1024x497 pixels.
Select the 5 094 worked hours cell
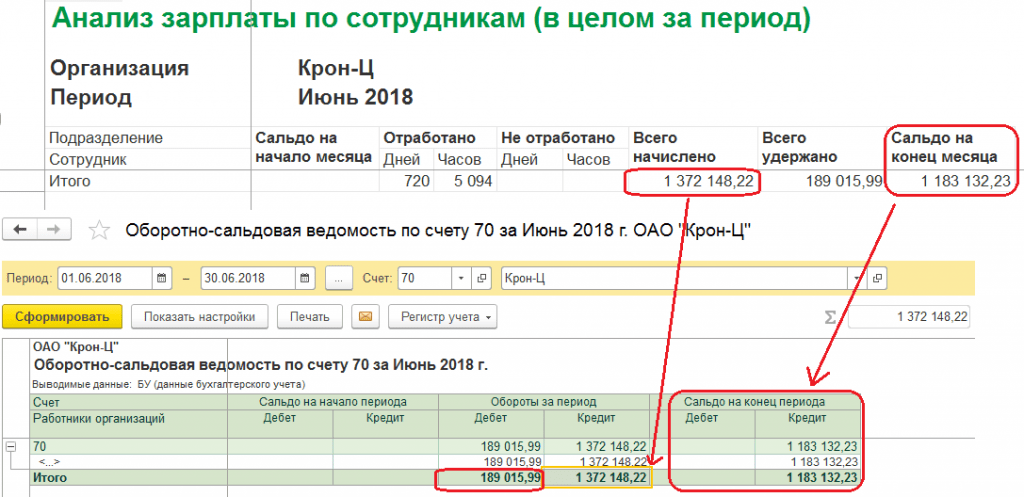(465, 182)
